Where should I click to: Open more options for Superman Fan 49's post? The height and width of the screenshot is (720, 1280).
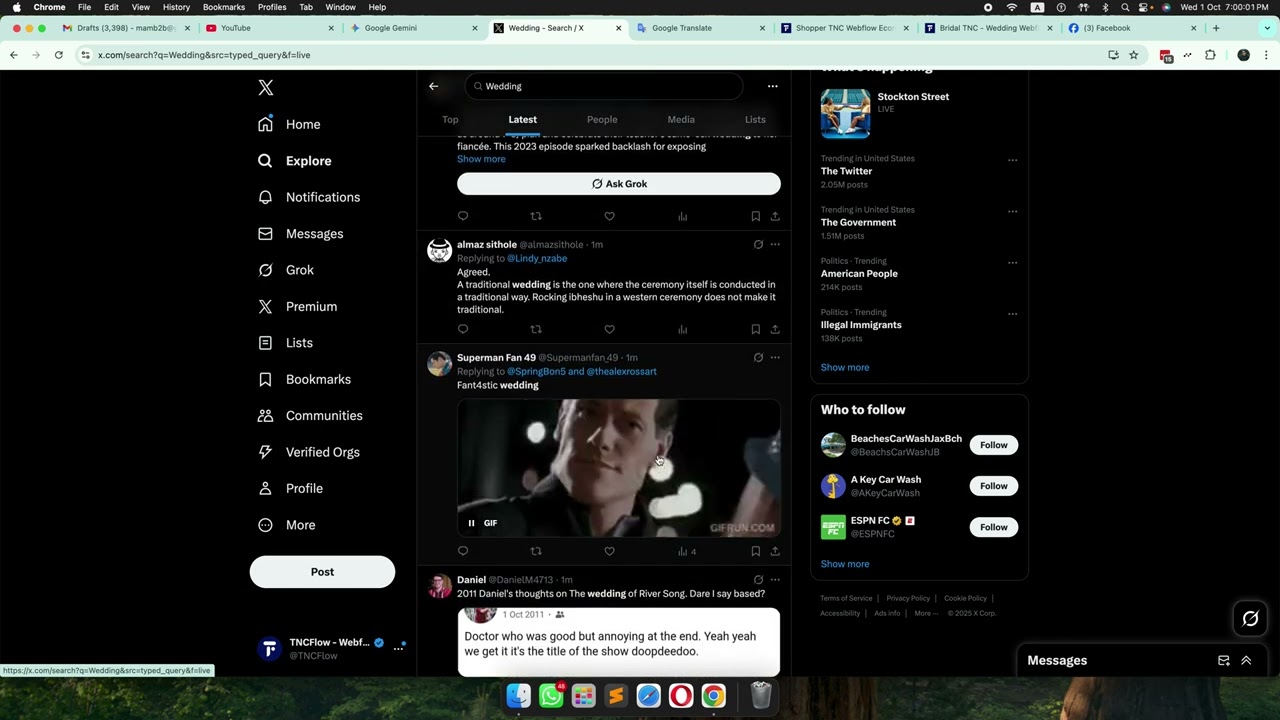click(x=775, y=357)
